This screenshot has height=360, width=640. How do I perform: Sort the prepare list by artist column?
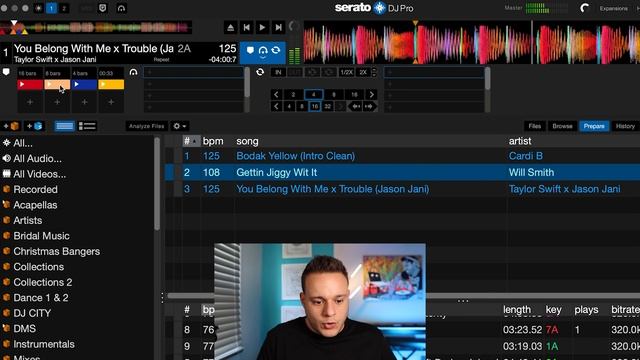point(520,141)
